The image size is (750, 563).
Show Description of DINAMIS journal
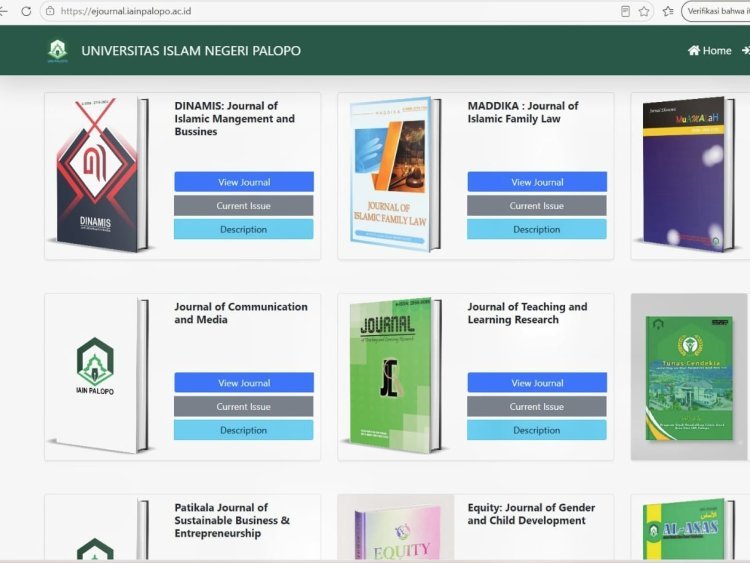click(244, 229)
